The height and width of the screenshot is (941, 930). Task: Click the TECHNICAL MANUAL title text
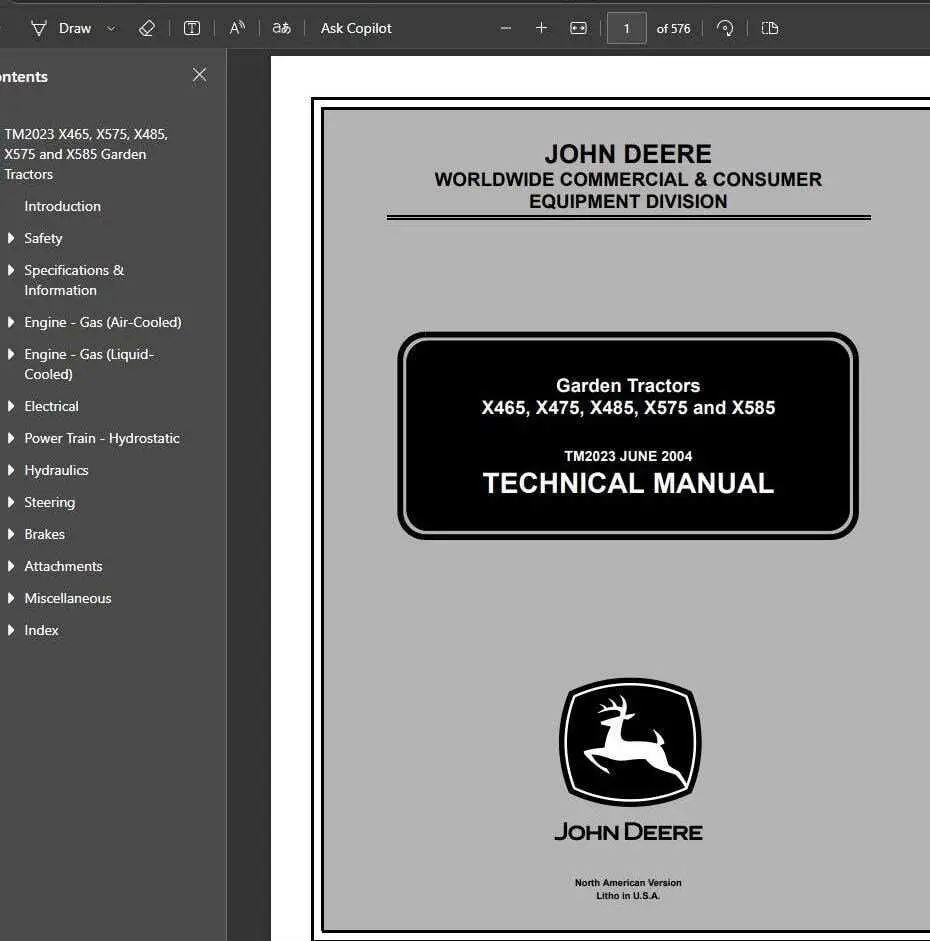tap(628, 483)
